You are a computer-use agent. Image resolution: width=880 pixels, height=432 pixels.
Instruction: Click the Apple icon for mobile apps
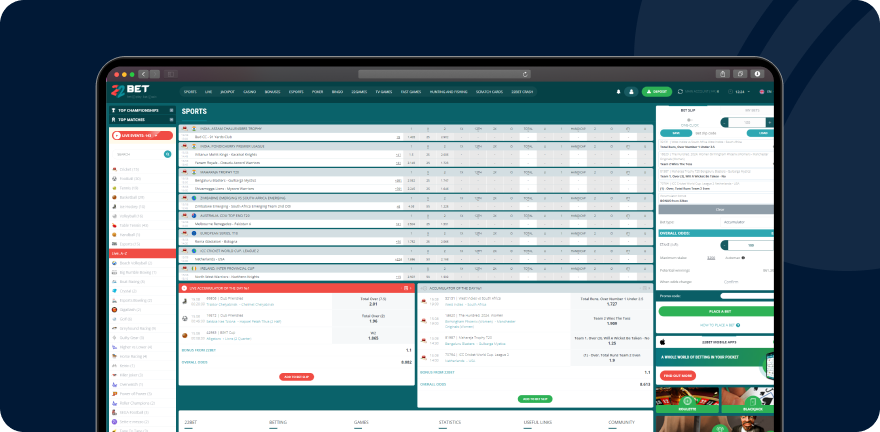pyautogui.click(x=662, y=342)
